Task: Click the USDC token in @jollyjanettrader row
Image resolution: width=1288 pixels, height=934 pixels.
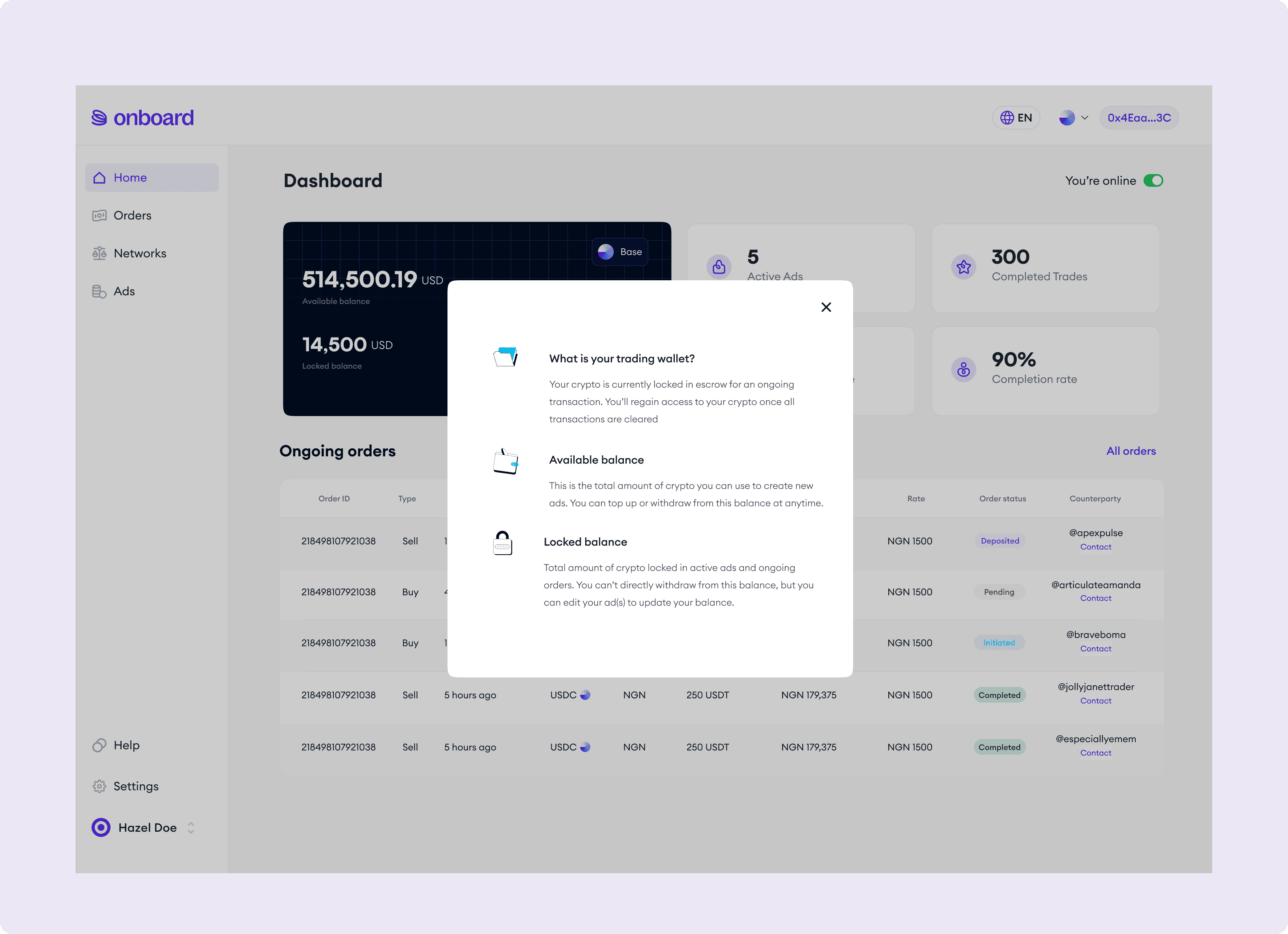Action: coord(569,696)
